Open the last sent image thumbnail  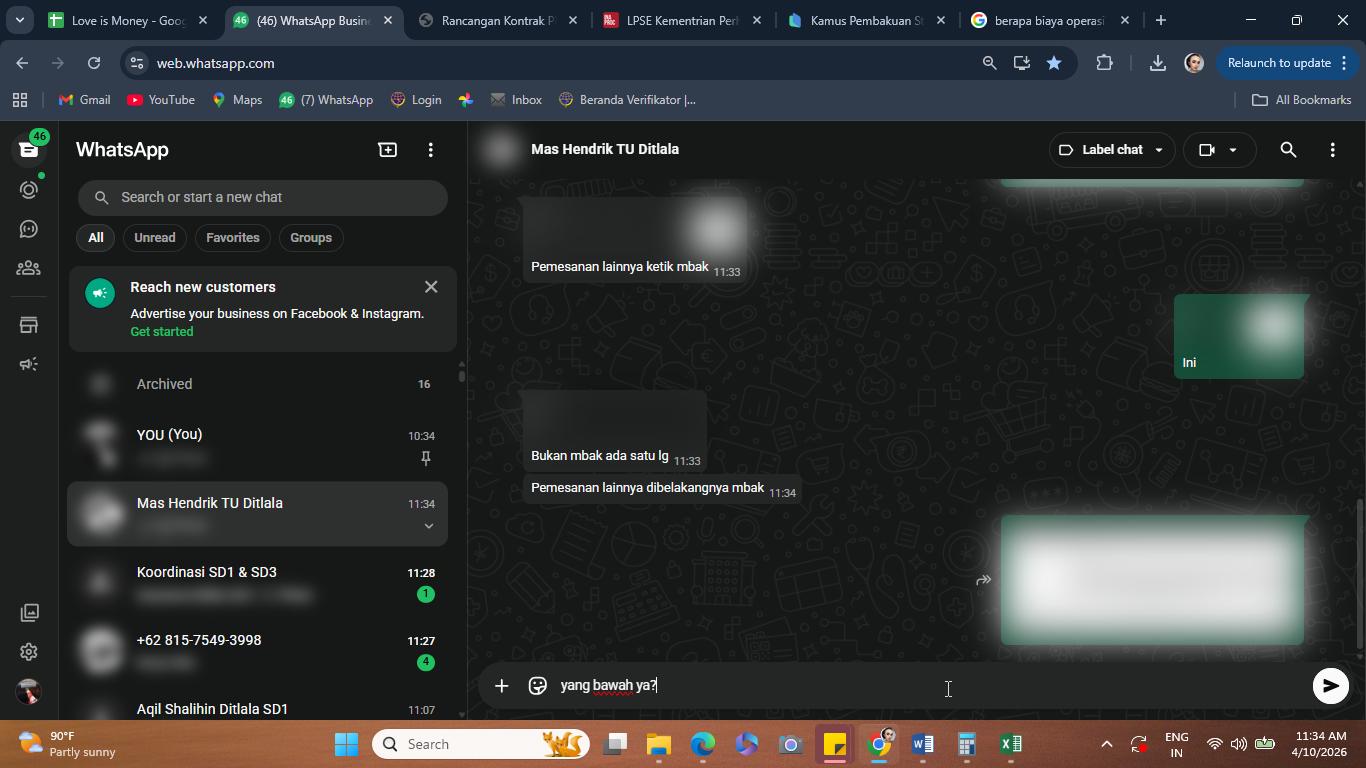click(x=1153, y=580)
